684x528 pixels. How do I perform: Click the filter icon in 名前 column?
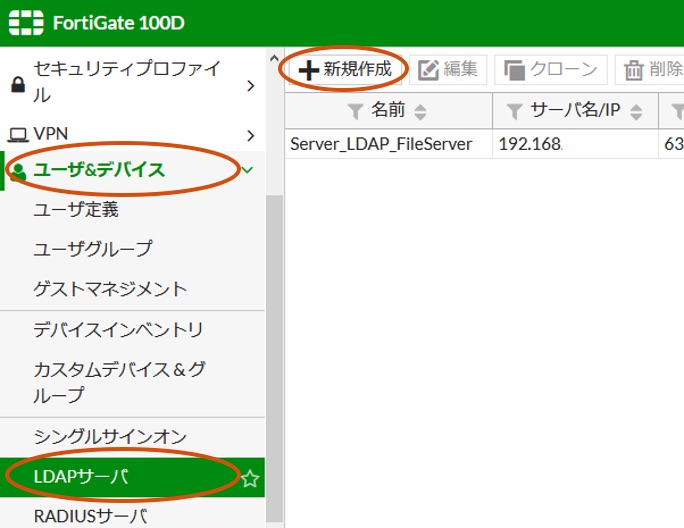[356, 111]
